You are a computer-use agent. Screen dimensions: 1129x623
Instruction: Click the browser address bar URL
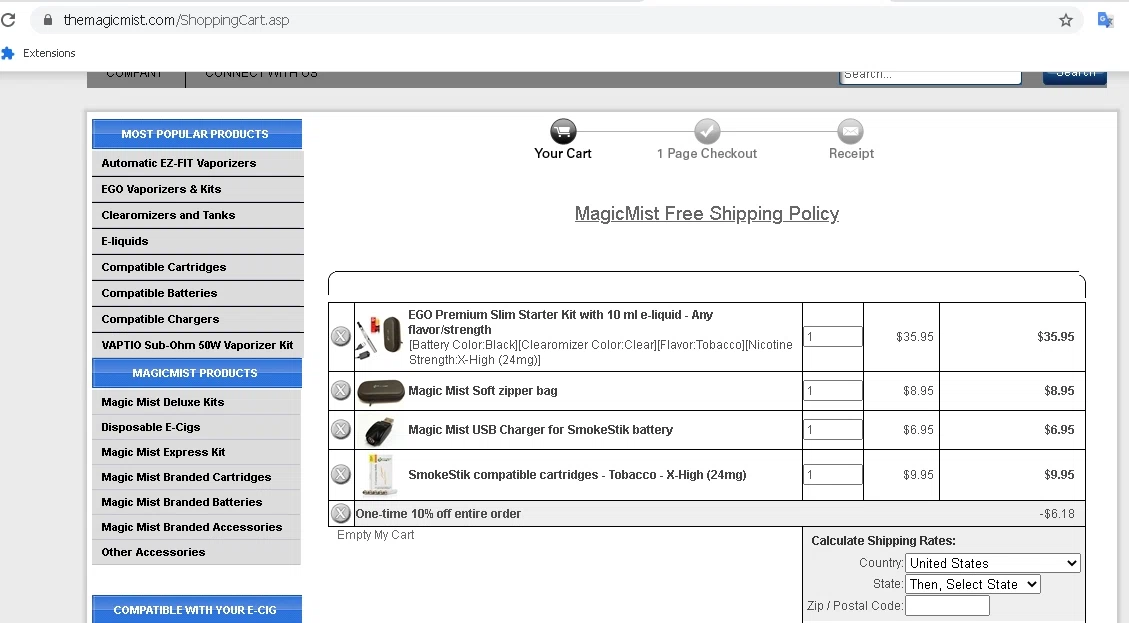tap(176, 20)
